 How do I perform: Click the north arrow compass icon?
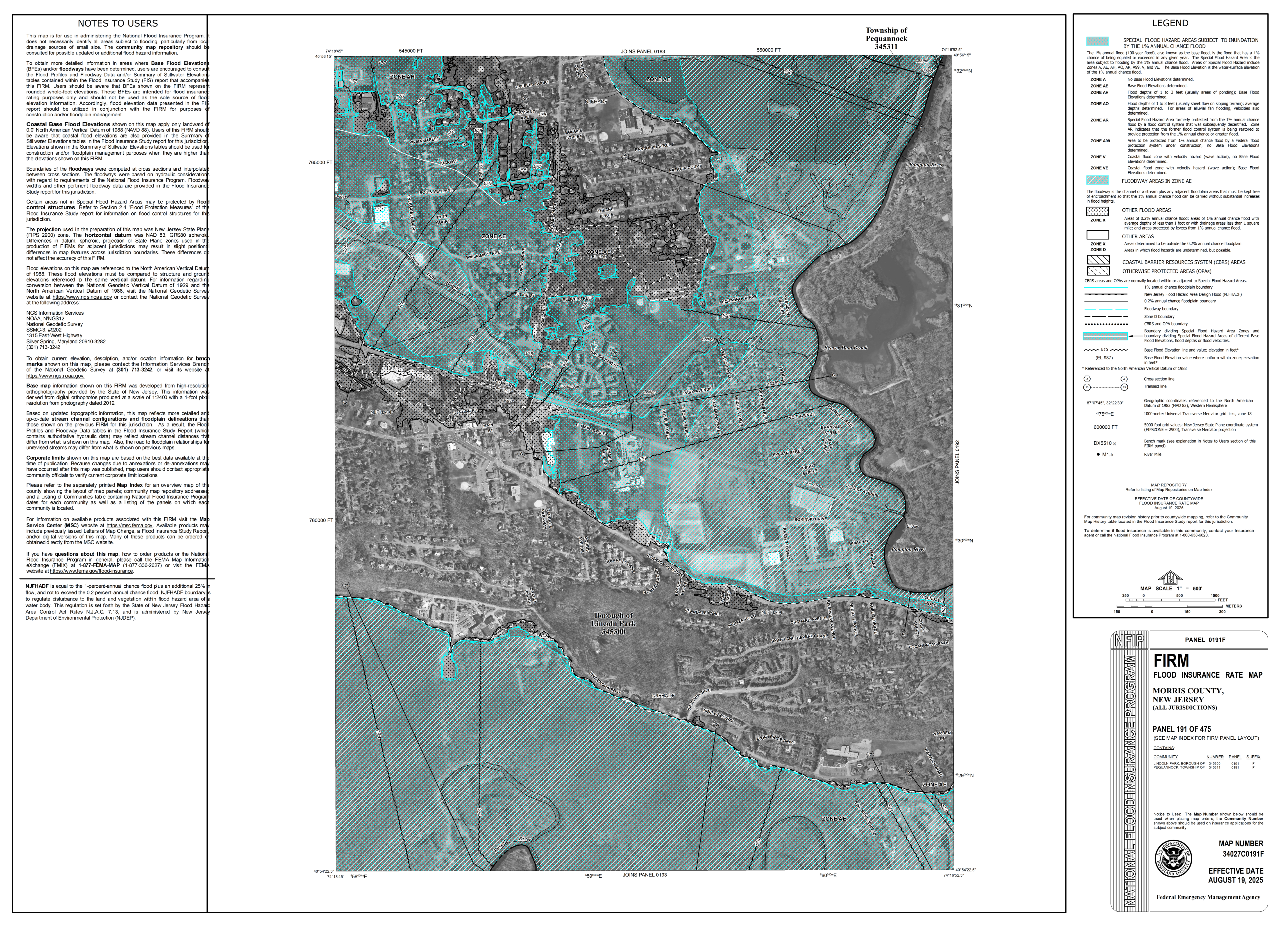1171,578
